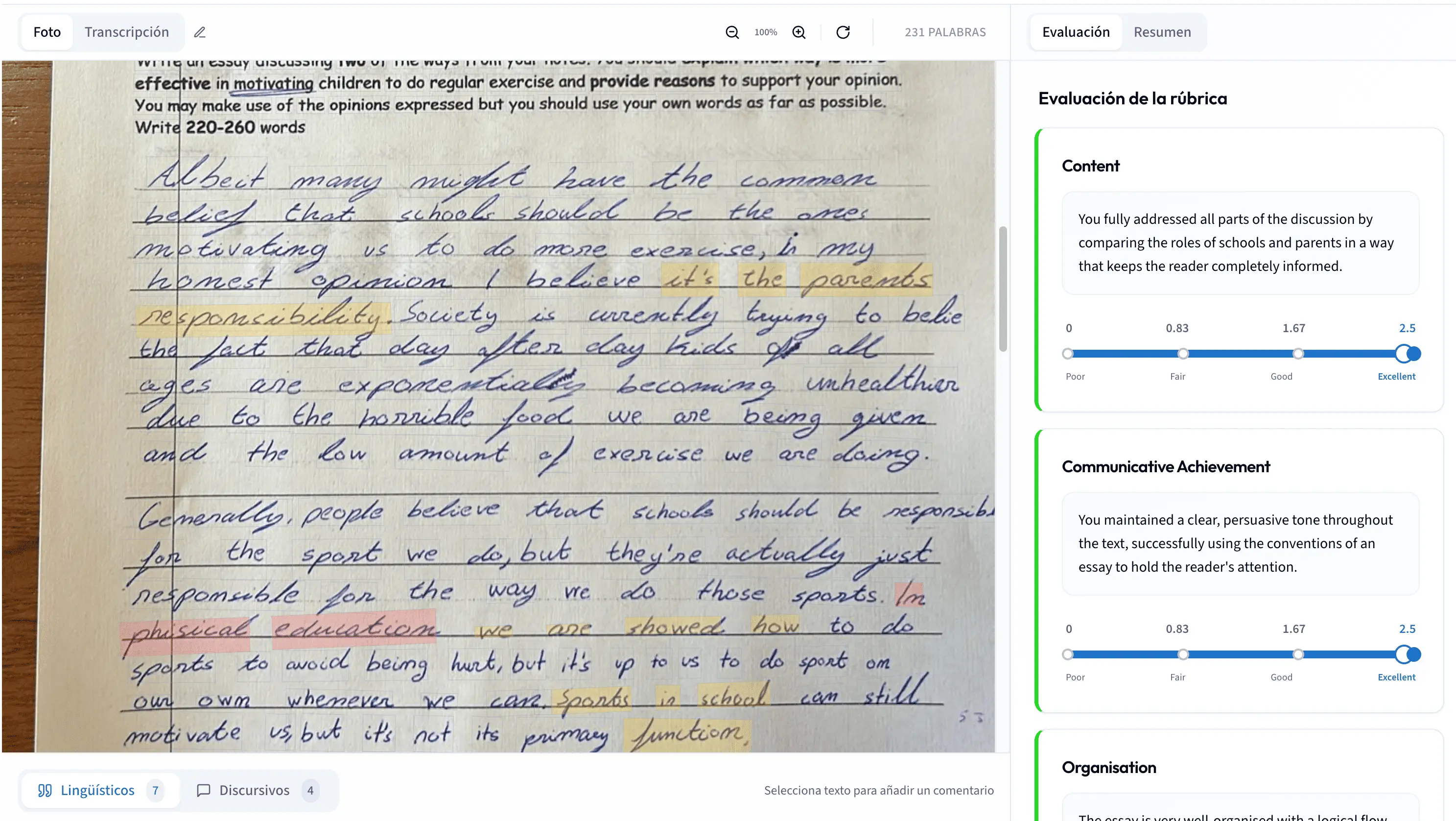Set Content score to Good 1.67

[x=1298, y=353]
